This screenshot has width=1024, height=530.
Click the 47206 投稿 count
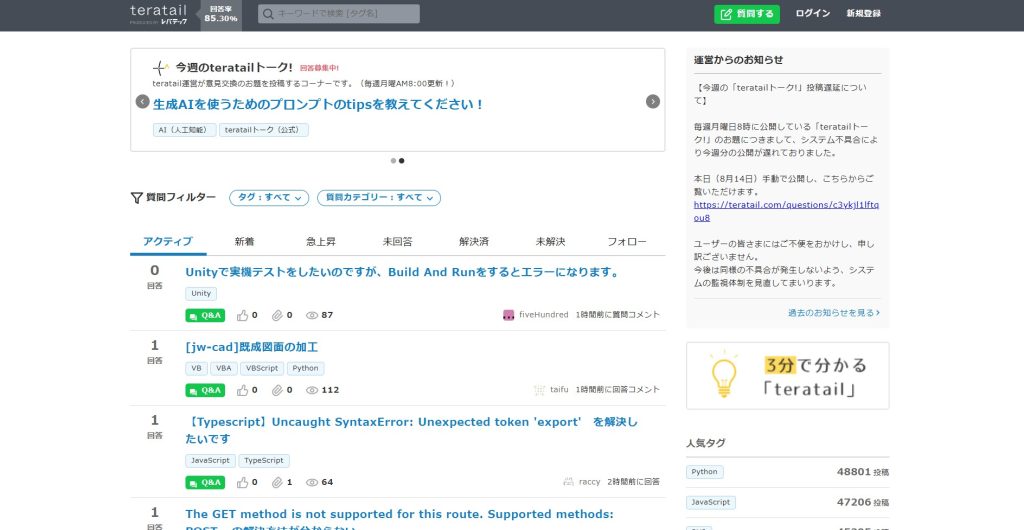click(x=863, y=503)
